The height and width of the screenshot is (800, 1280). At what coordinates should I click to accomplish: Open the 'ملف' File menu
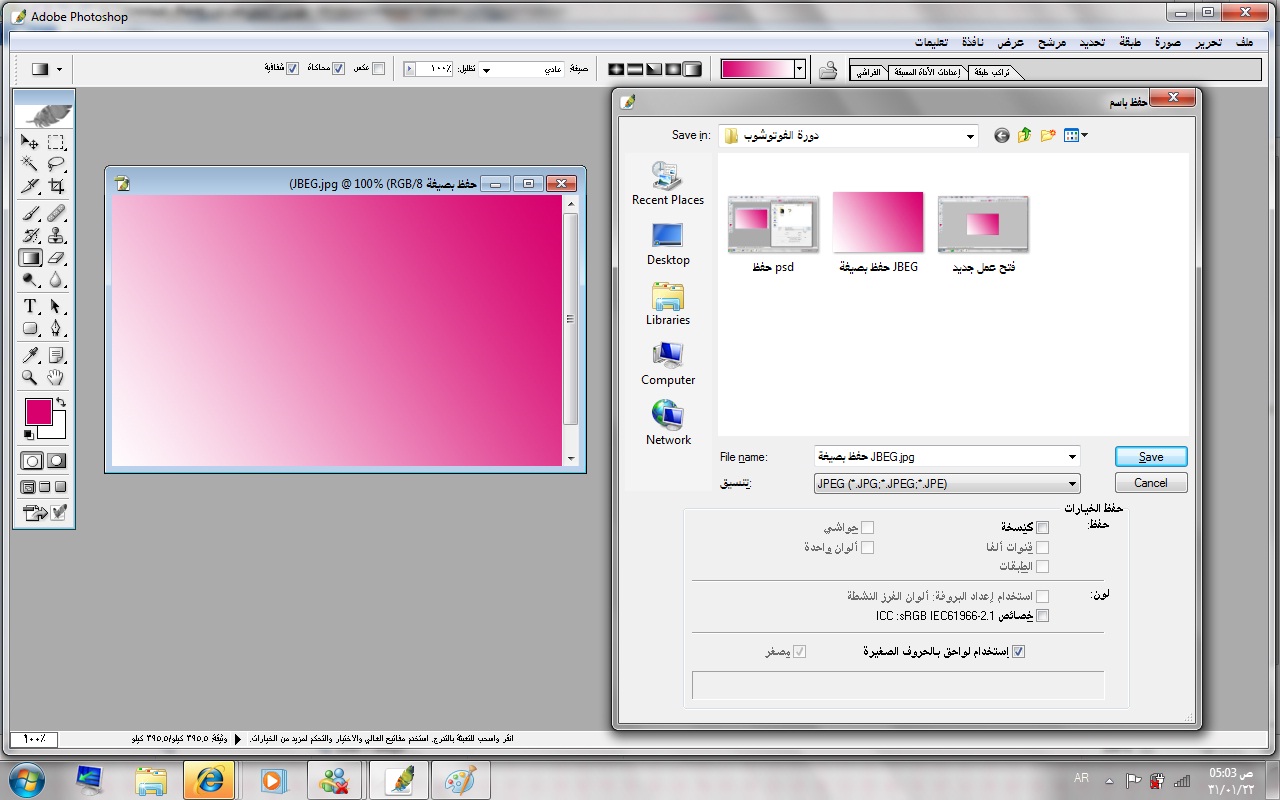click(x=1244, y=42)
